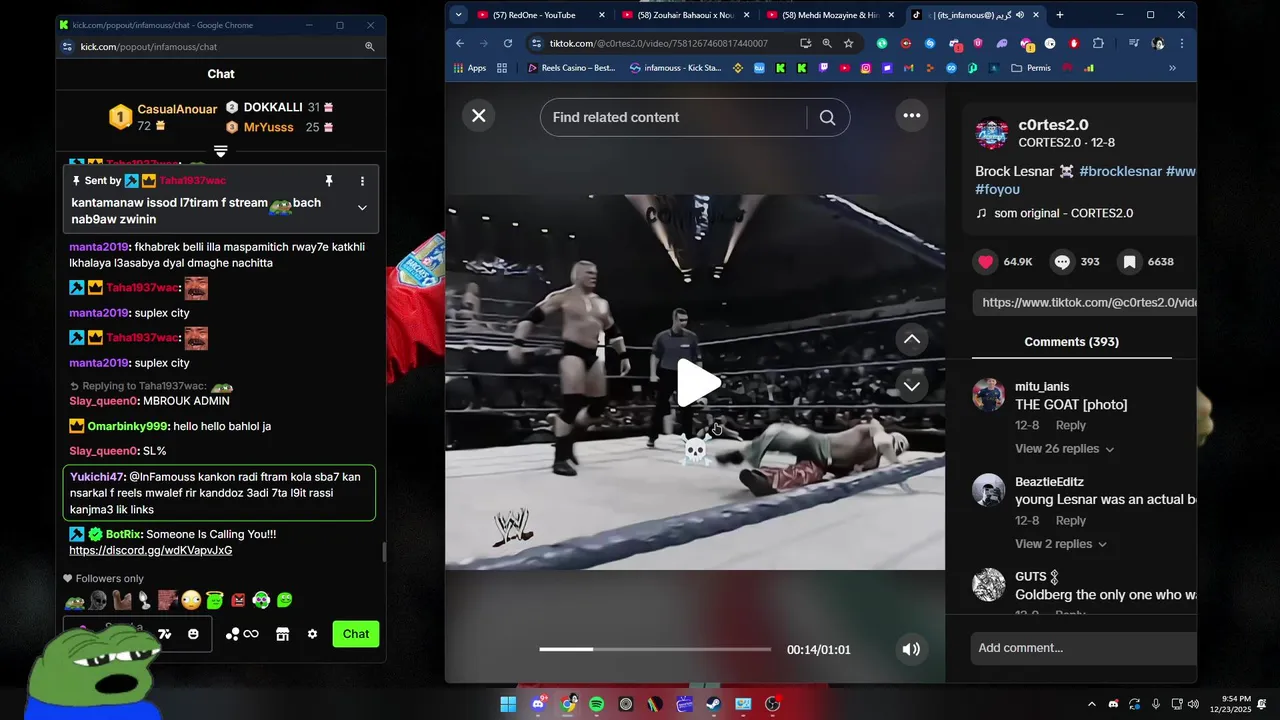The image size is (1280, 720).
Task: Seek along the video progress bar
Action: [x=655, y=649]
